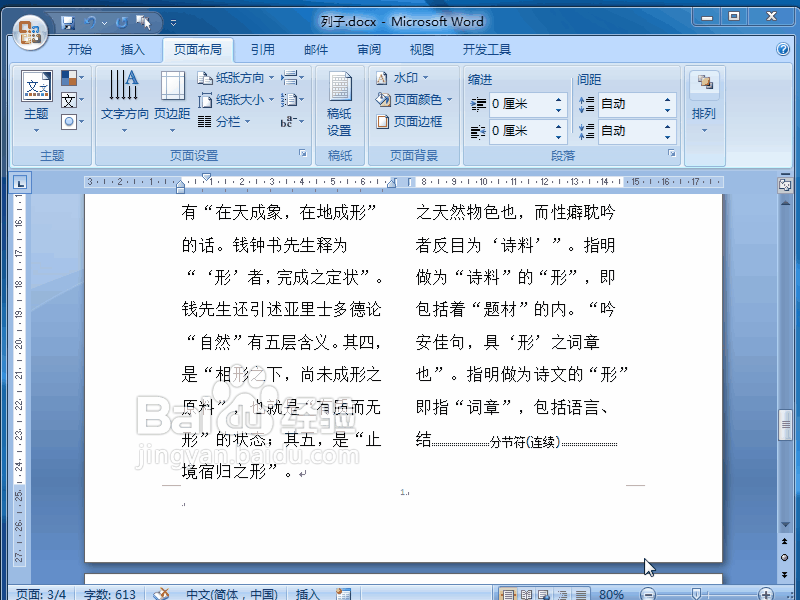Viewport: 800px width, 600px height.
Task: Open line numbers icon dropdown
Action: coord(292,100)
